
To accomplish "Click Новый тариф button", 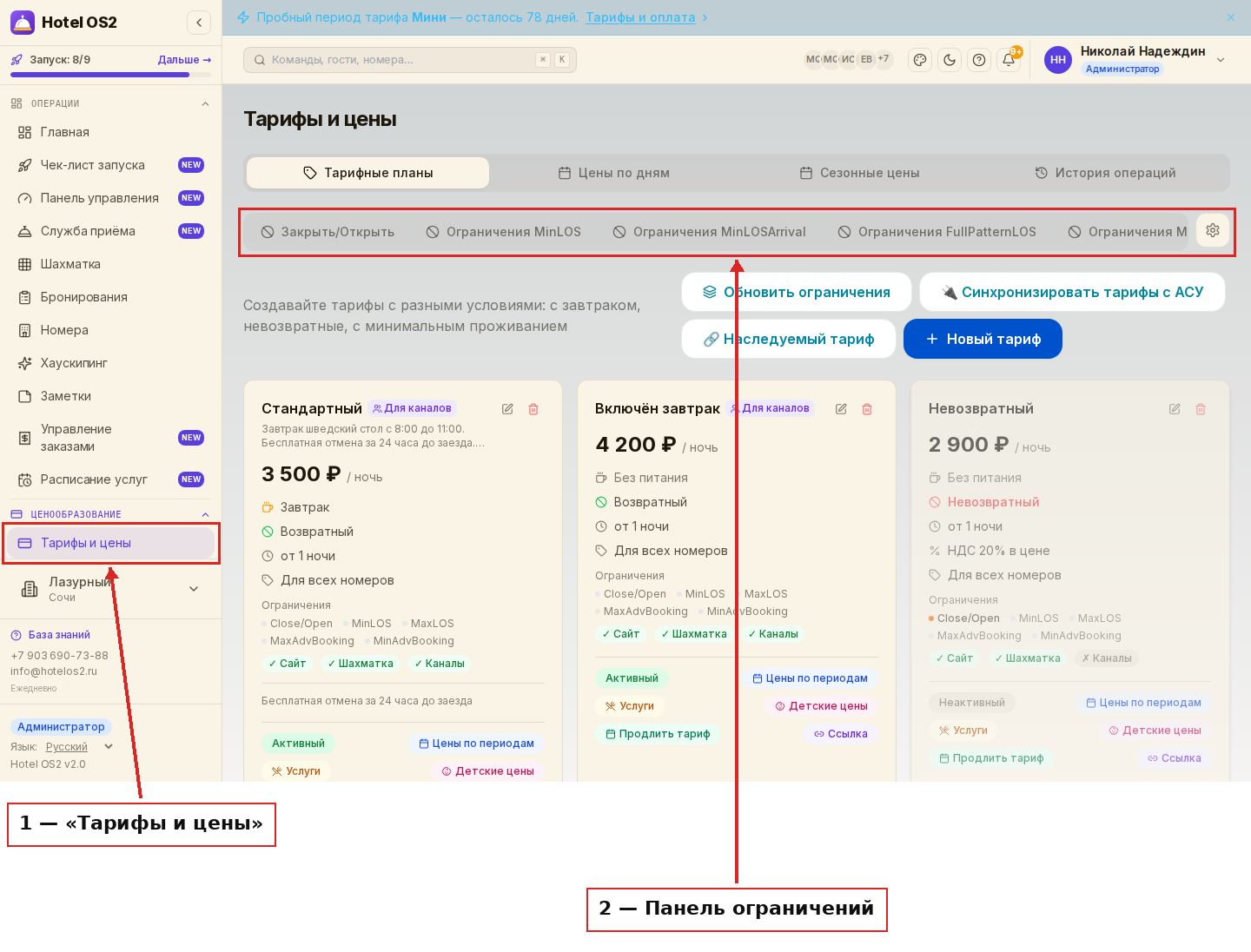I will pos(983,339).
